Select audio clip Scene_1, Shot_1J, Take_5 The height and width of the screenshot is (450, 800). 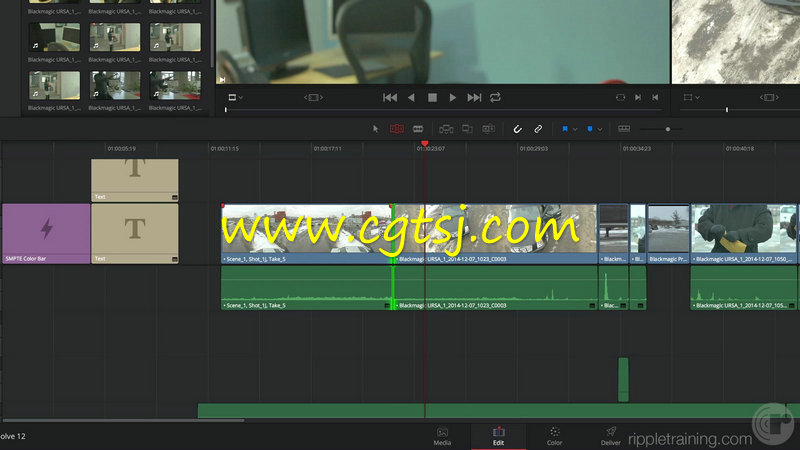point(306,288)
